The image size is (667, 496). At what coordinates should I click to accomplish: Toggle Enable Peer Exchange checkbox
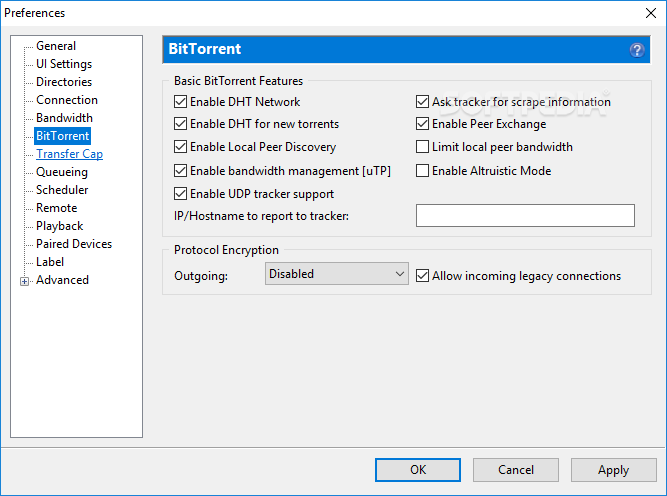pyautogui.click(x=422, y=124)
